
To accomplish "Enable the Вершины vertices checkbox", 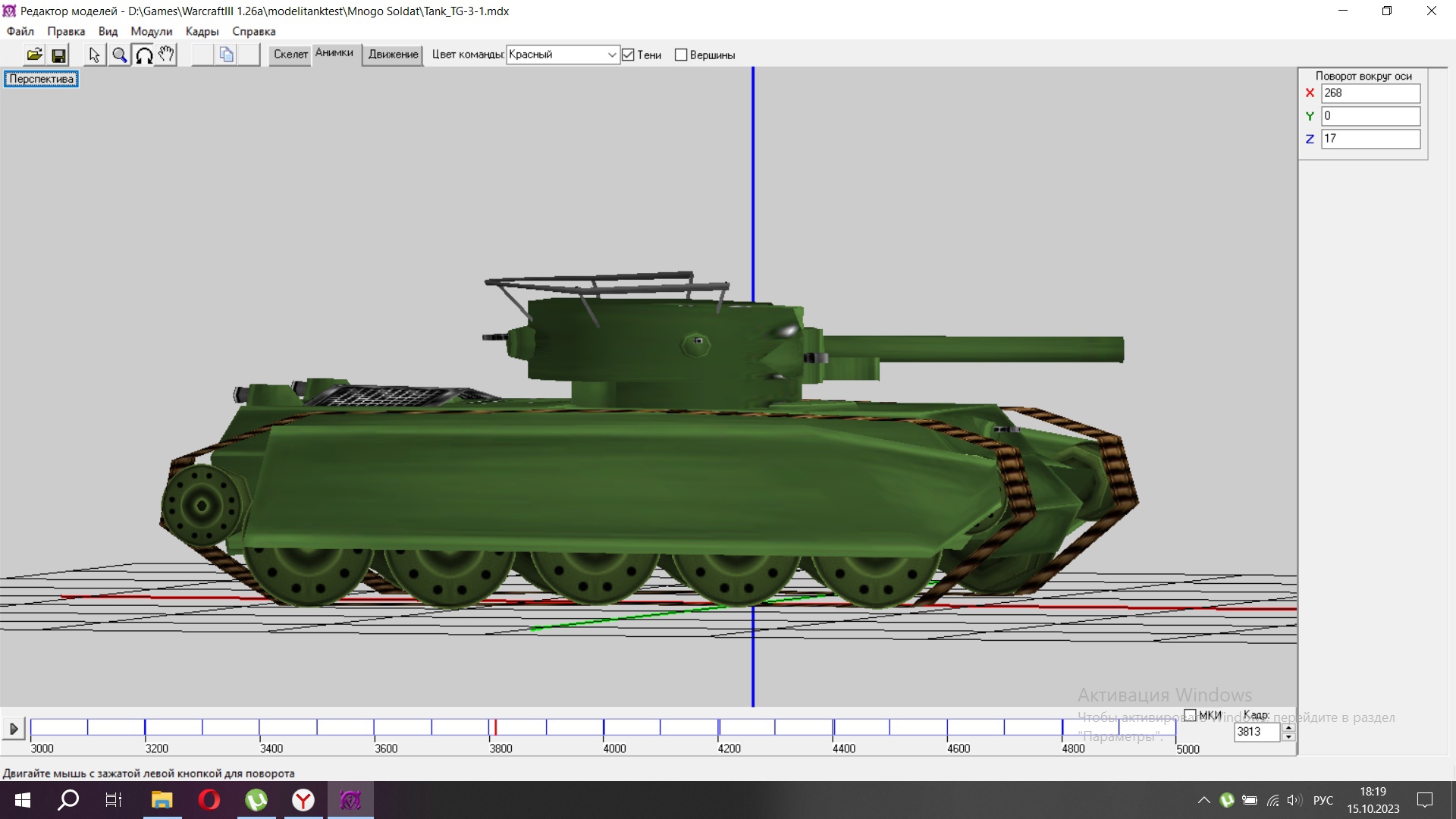I will pyautogui.click(x=681, y=55).
